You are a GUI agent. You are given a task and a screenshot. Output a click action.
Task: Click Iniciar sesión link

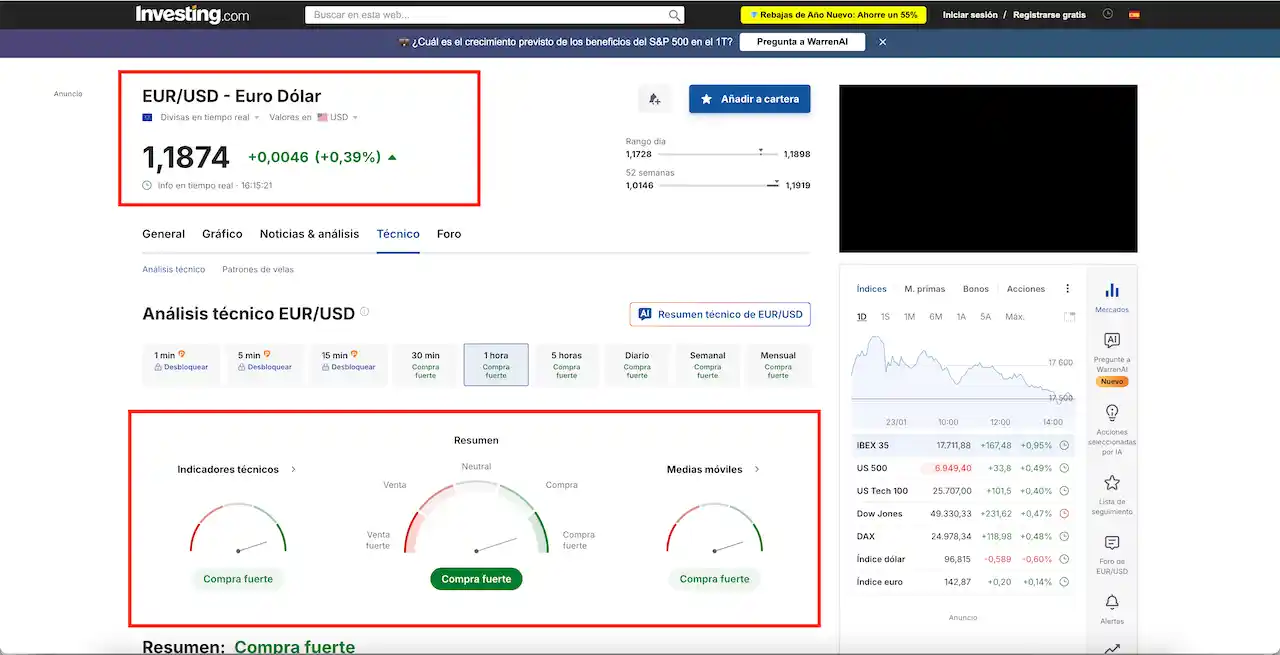click(970, 15)
